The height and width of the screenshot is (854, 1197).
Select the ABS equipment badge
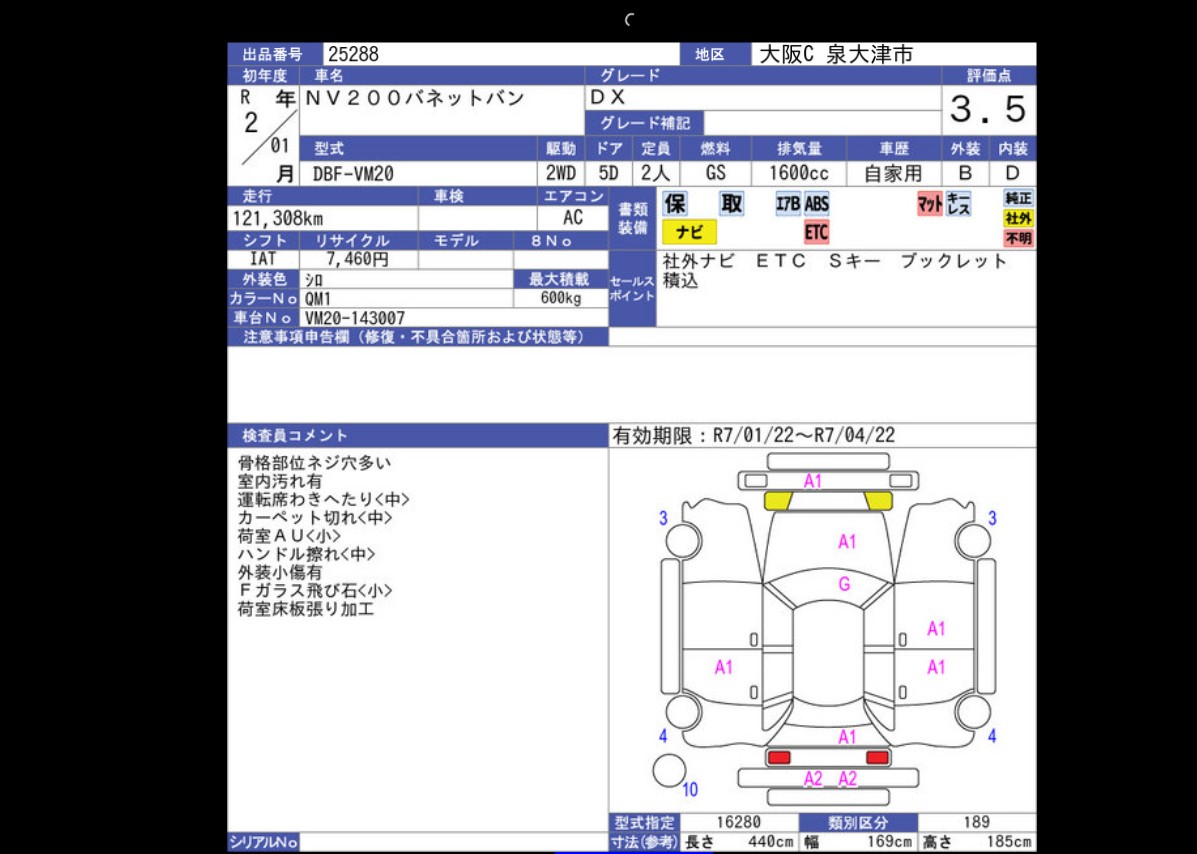(x=816, y=204)
